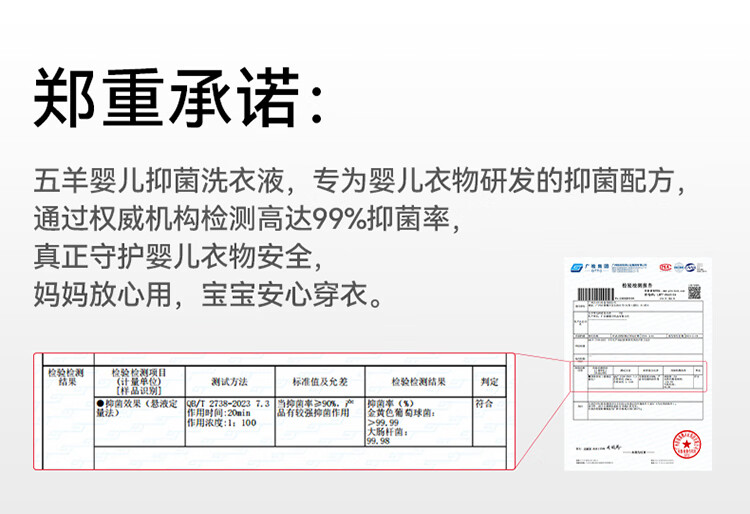
Task: Click the 大肠杆菌 label
Action: coord(387,432)
